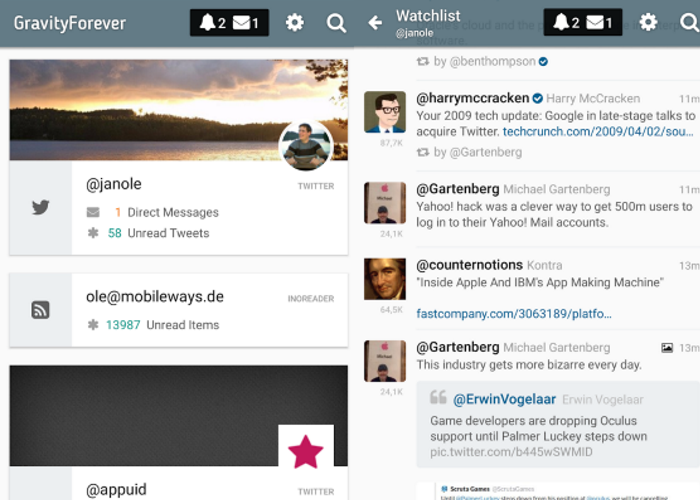Screen dimensions: 700x500
Task: Open techcrunch.com link in McCracken tweet
Action: coord(598,131)
